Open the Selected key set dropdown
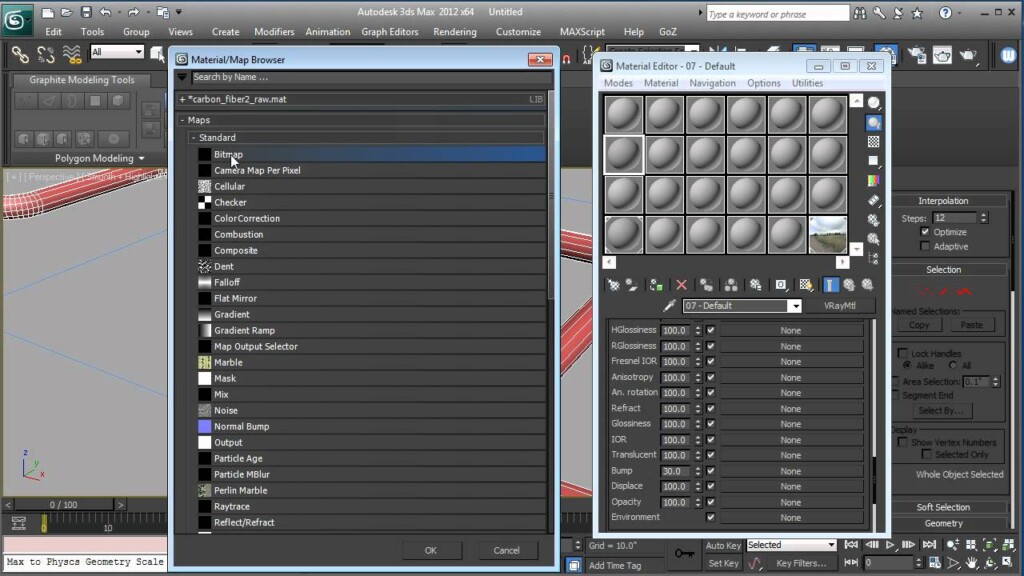The image size is (1024, 576). (791, 545)
